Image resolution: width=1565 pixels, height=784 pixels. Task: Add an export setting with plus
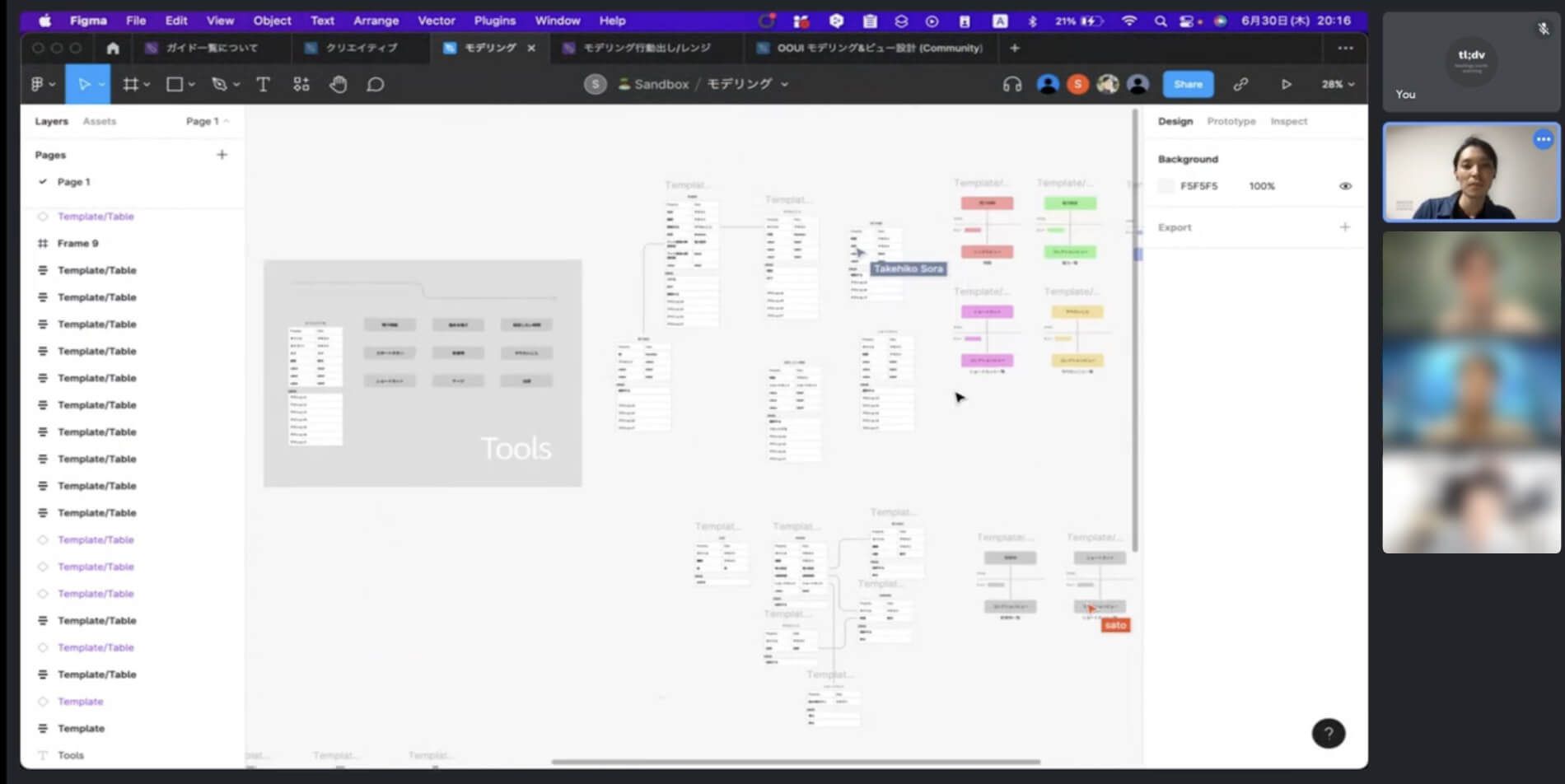(1344, 226)
